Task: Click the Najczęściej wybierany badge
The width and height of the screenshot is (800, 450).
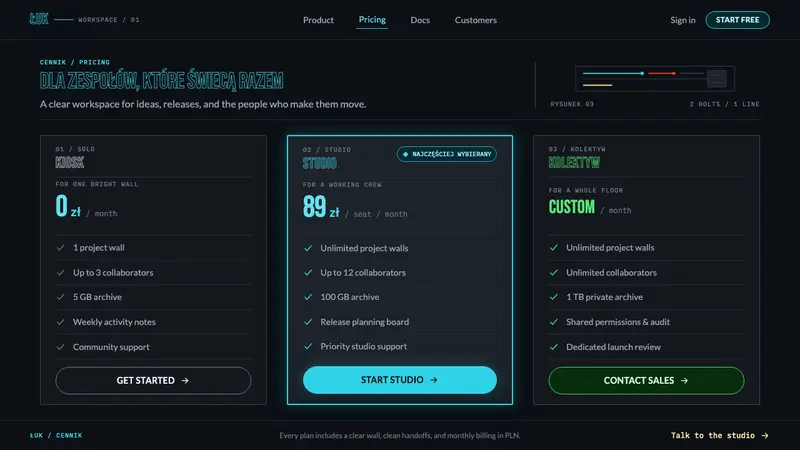Action: (x=446, y=154)
